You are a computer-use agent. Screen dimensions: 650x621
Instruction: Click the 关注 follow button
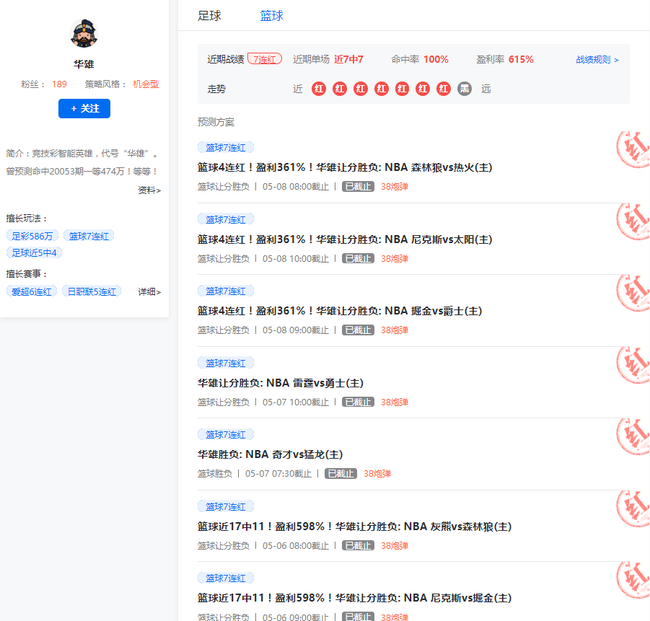84,109
